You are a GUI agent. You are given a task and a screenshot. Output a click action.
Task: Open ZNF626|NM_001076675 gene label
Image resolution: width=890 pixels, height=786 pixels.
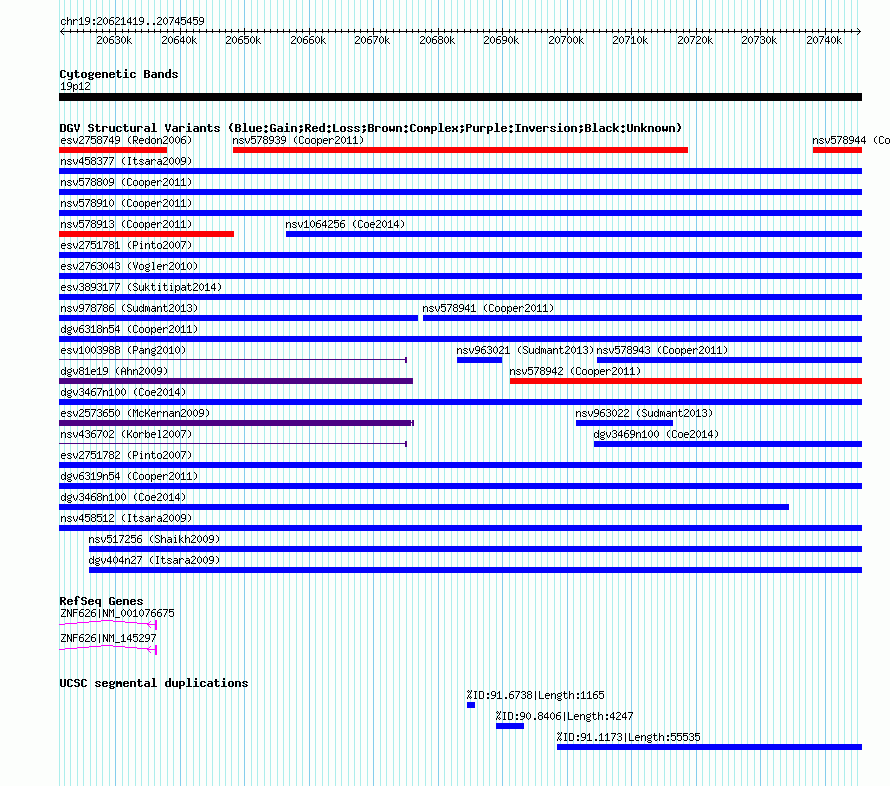tap(117, 613)
